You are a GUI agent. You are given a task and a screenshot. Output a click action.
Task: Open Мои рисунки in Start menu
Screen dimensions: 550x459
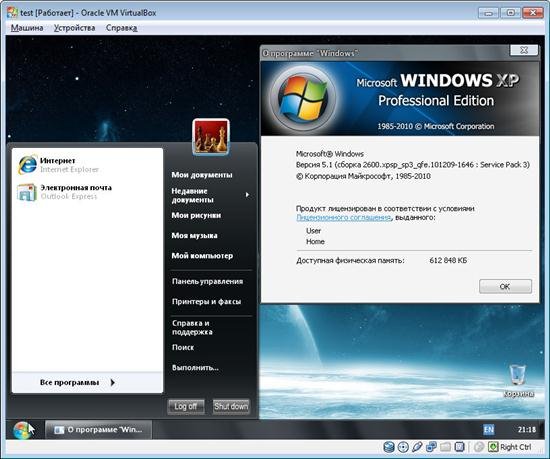point(196,215)
